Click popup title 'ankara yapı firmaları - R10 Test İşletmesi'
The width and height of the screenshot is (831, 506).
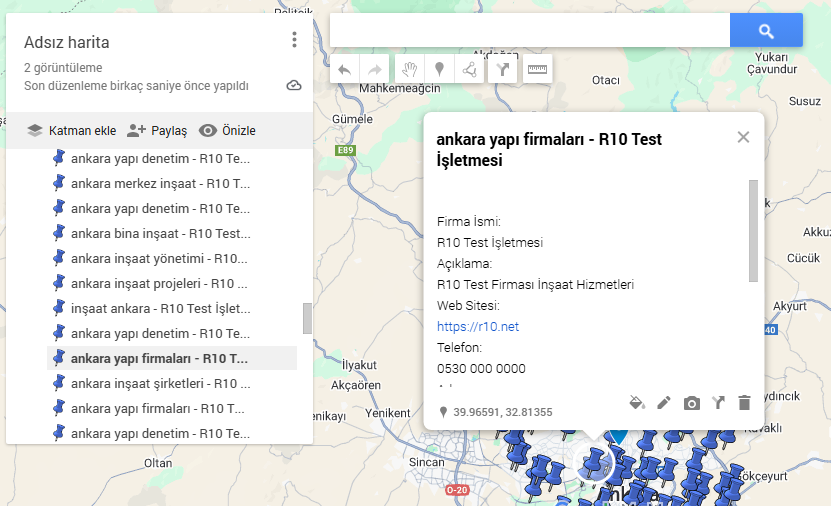point(549,149)
